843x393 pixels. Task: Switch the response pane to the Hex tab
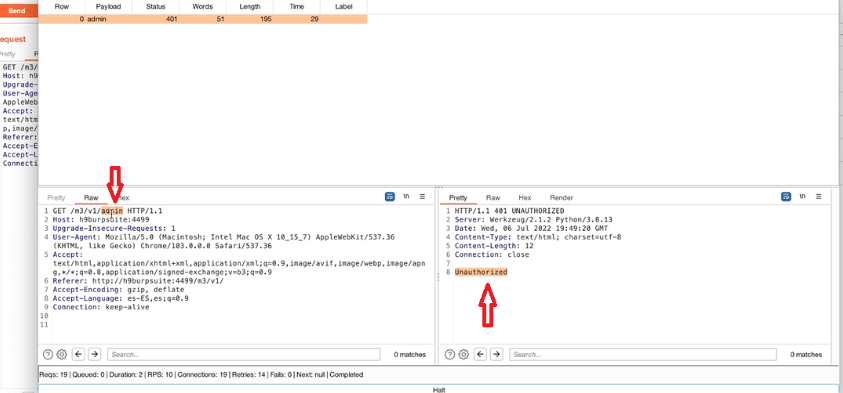(525, 198)
